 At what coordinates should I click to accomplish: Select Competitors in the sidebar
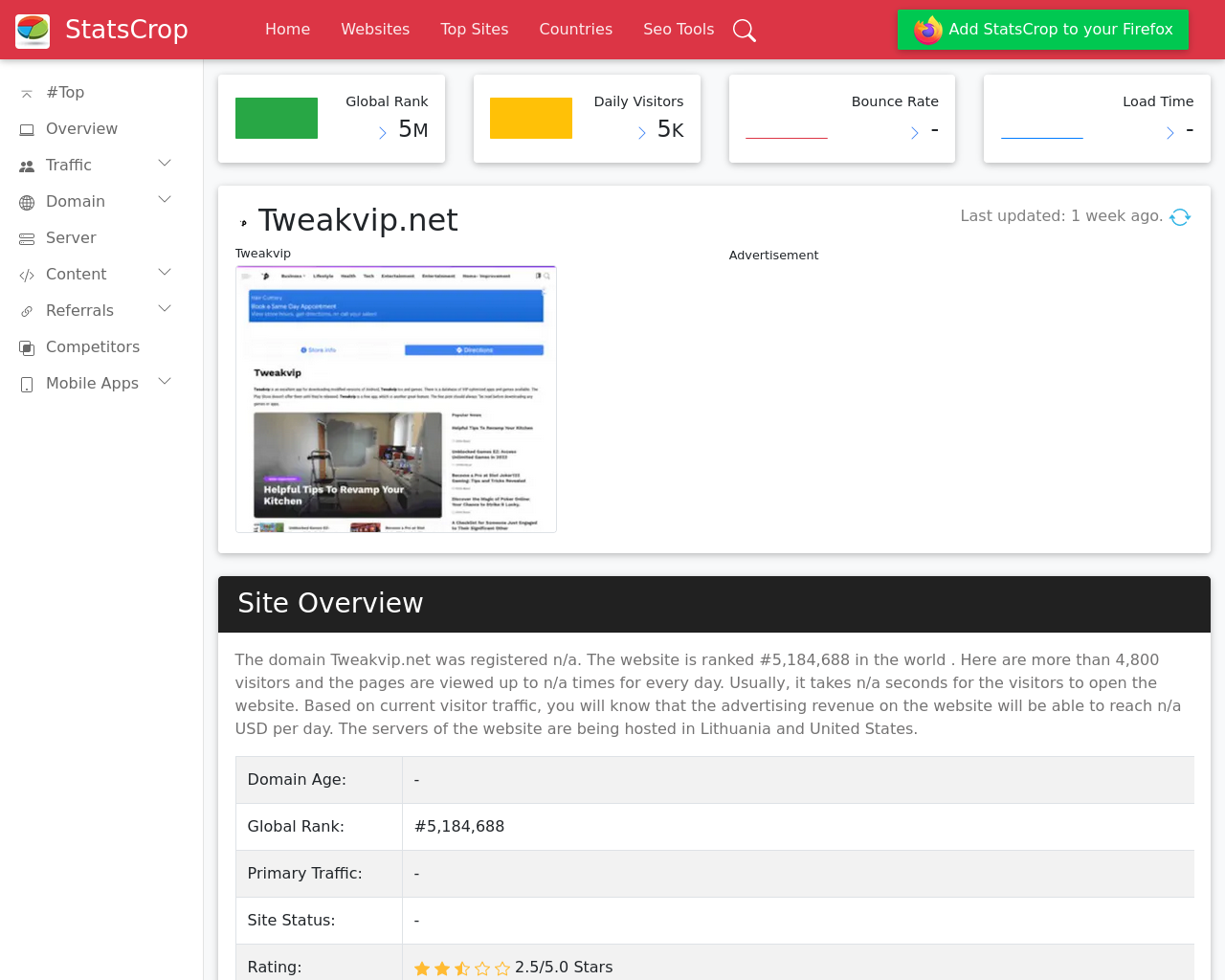click(x=95, y=347)
